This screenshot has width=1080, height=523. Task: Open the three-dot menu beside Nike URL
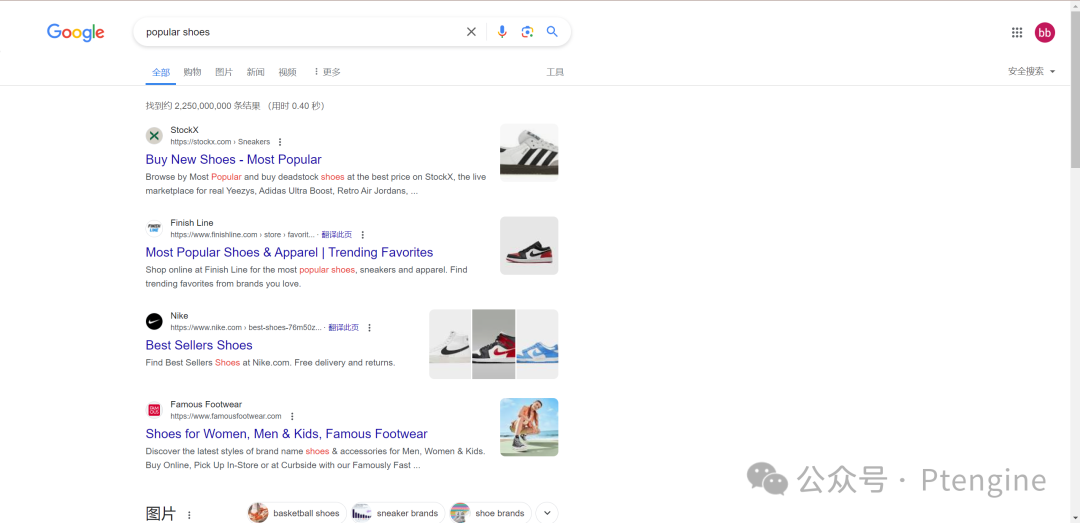(x=370, y=328)
